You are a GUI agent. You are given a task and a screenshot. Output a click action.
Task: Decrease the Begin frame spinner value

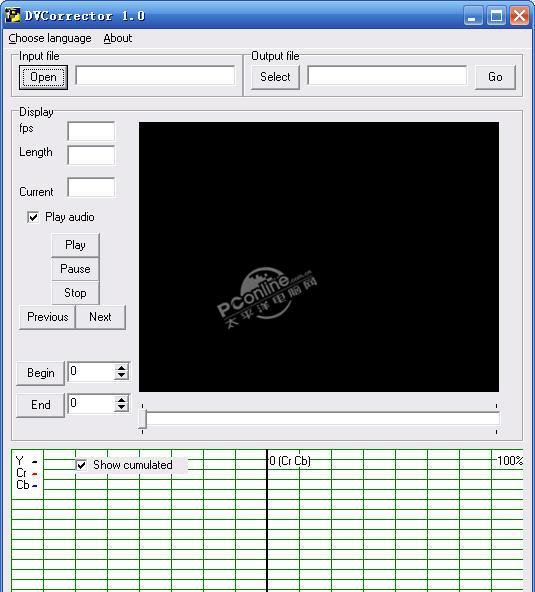121,376
